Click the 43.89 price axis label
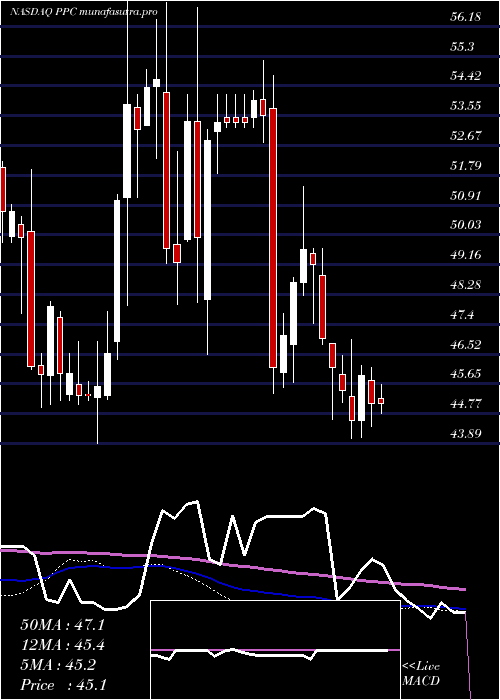This screenshot has width=500, height=700. pyautogui.click(x=466, y=433)
